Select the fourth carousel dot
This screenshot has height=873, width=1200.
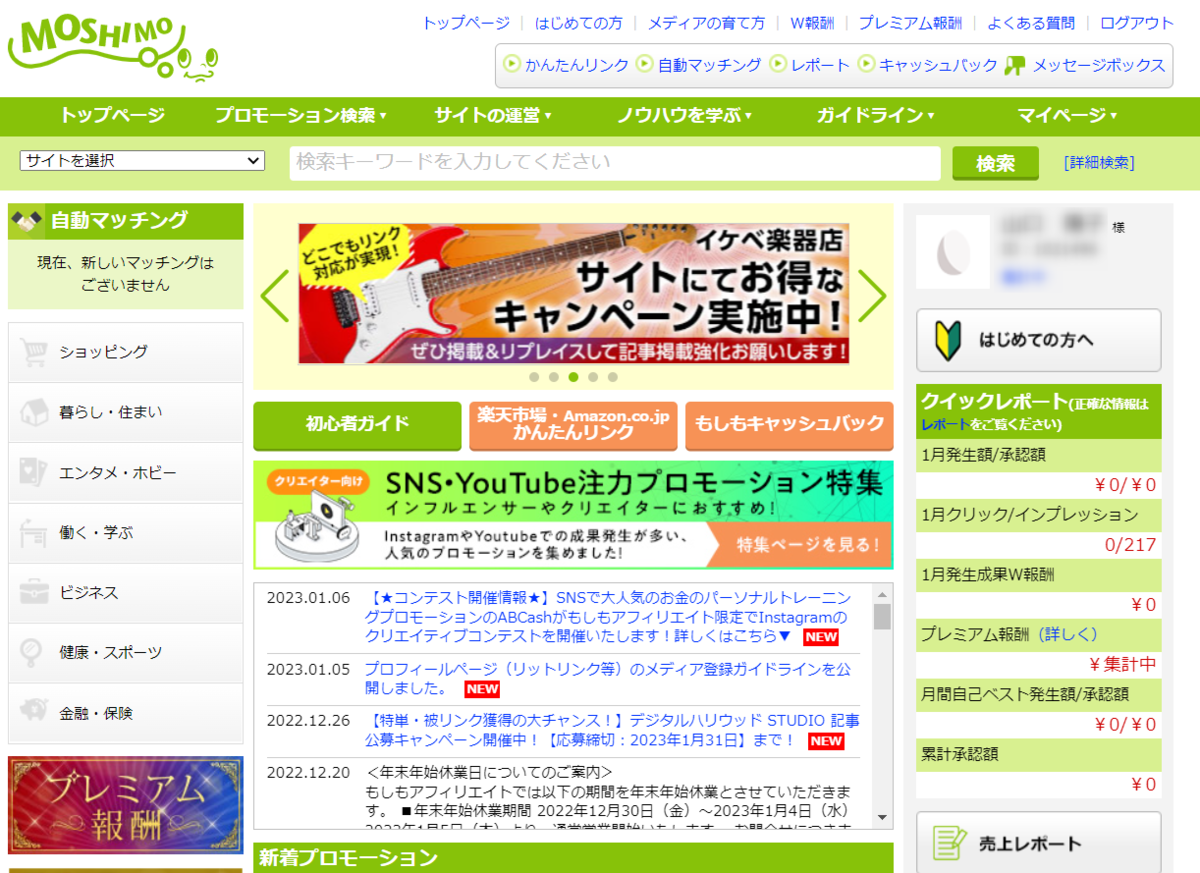coord(593,377)
